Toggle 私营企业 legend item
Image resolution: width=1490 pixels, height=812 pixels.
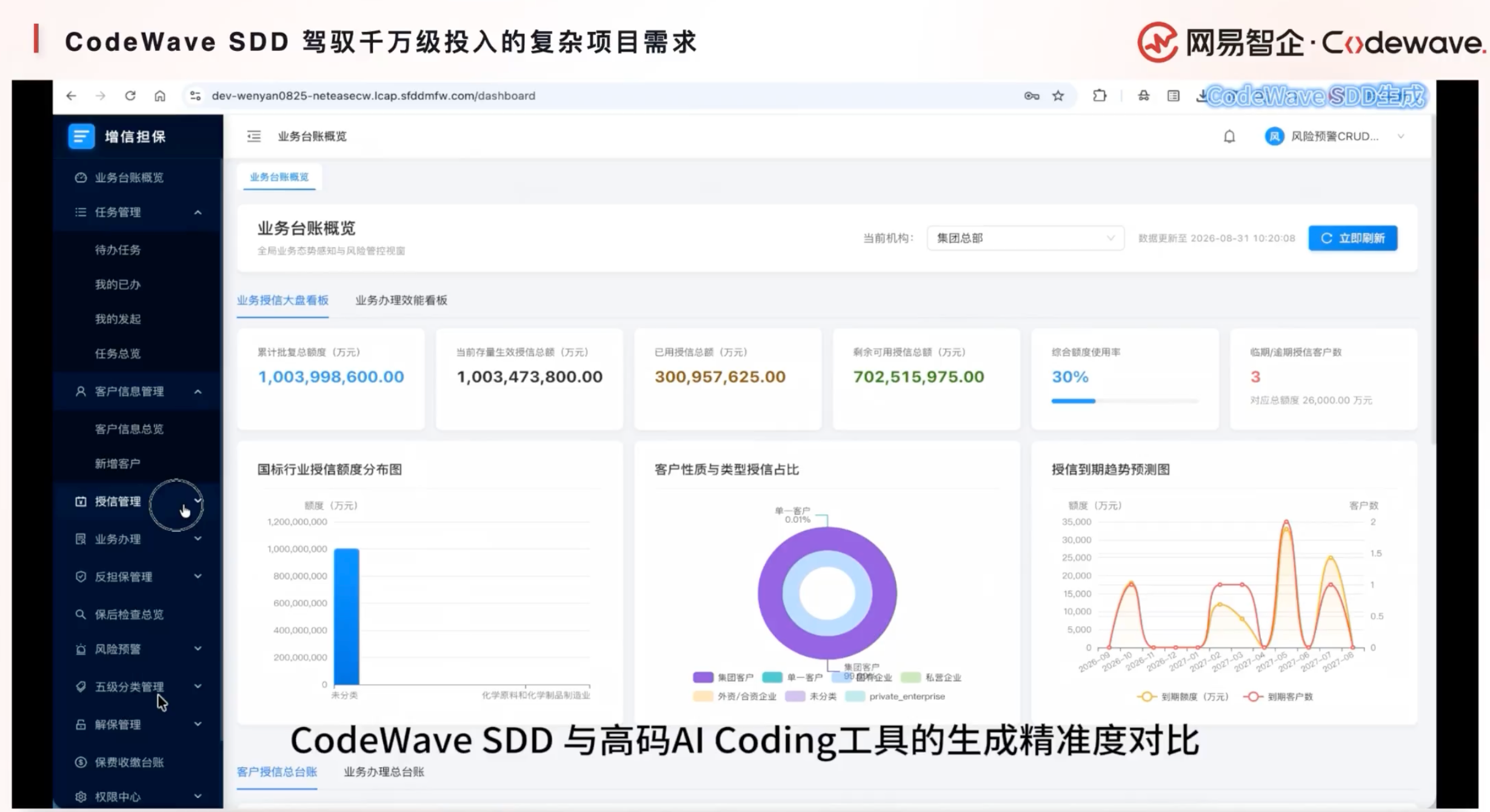coord(931,677)
